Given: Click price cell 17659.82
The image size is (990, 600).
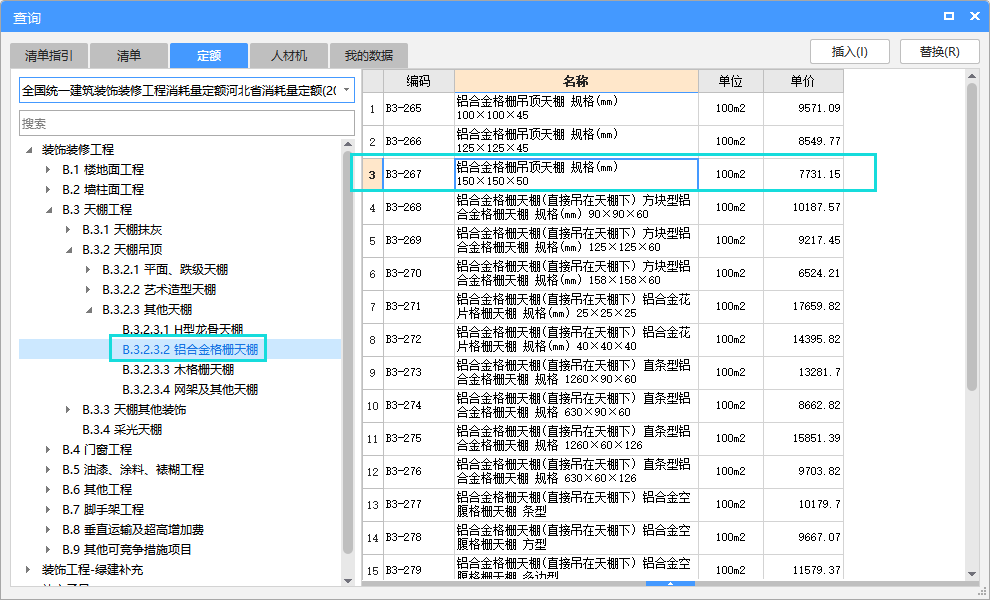Looking at the screenshot, I should tap(803, 306).
